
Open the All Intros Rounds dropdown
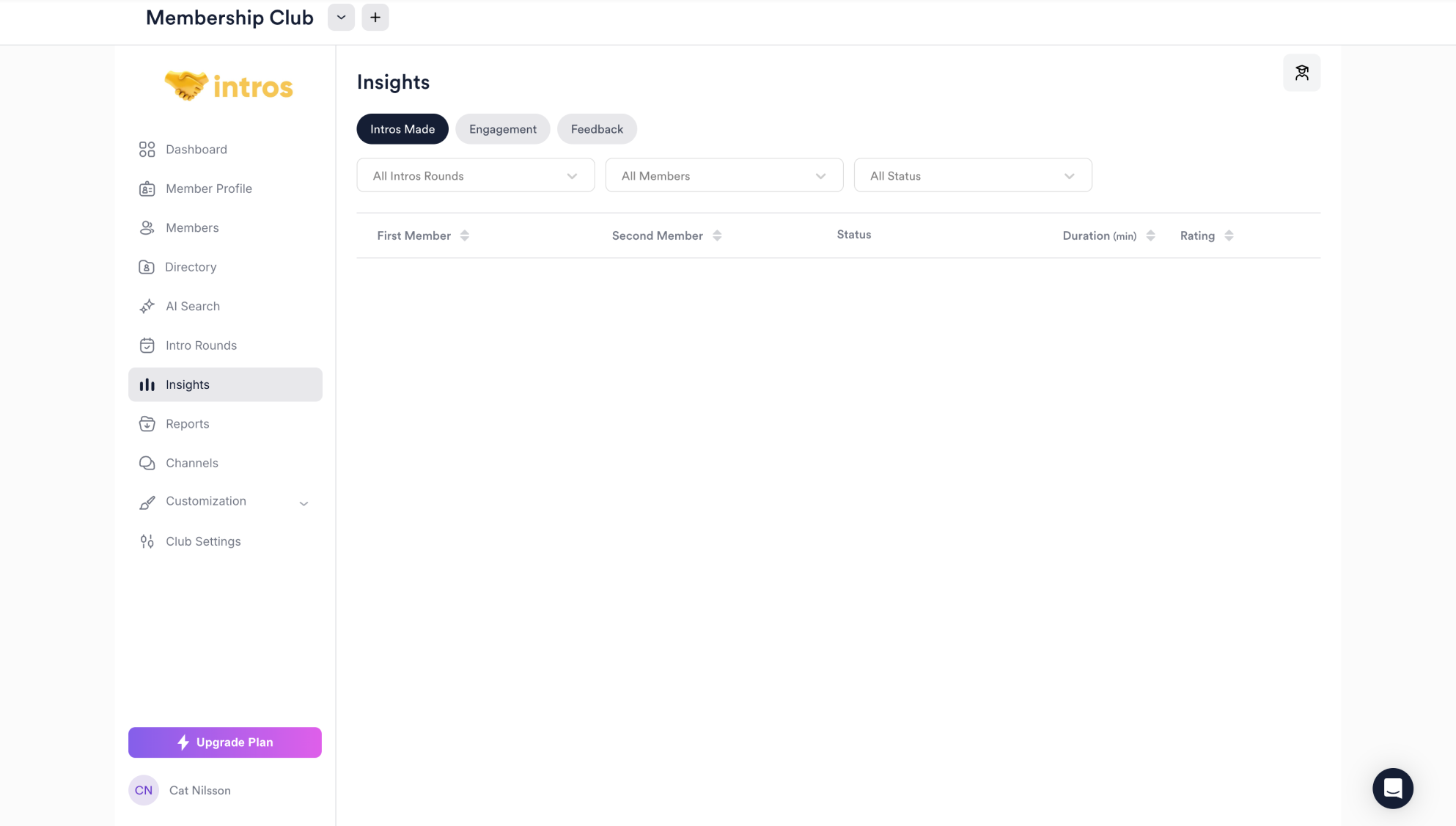(x=475, y=175)
